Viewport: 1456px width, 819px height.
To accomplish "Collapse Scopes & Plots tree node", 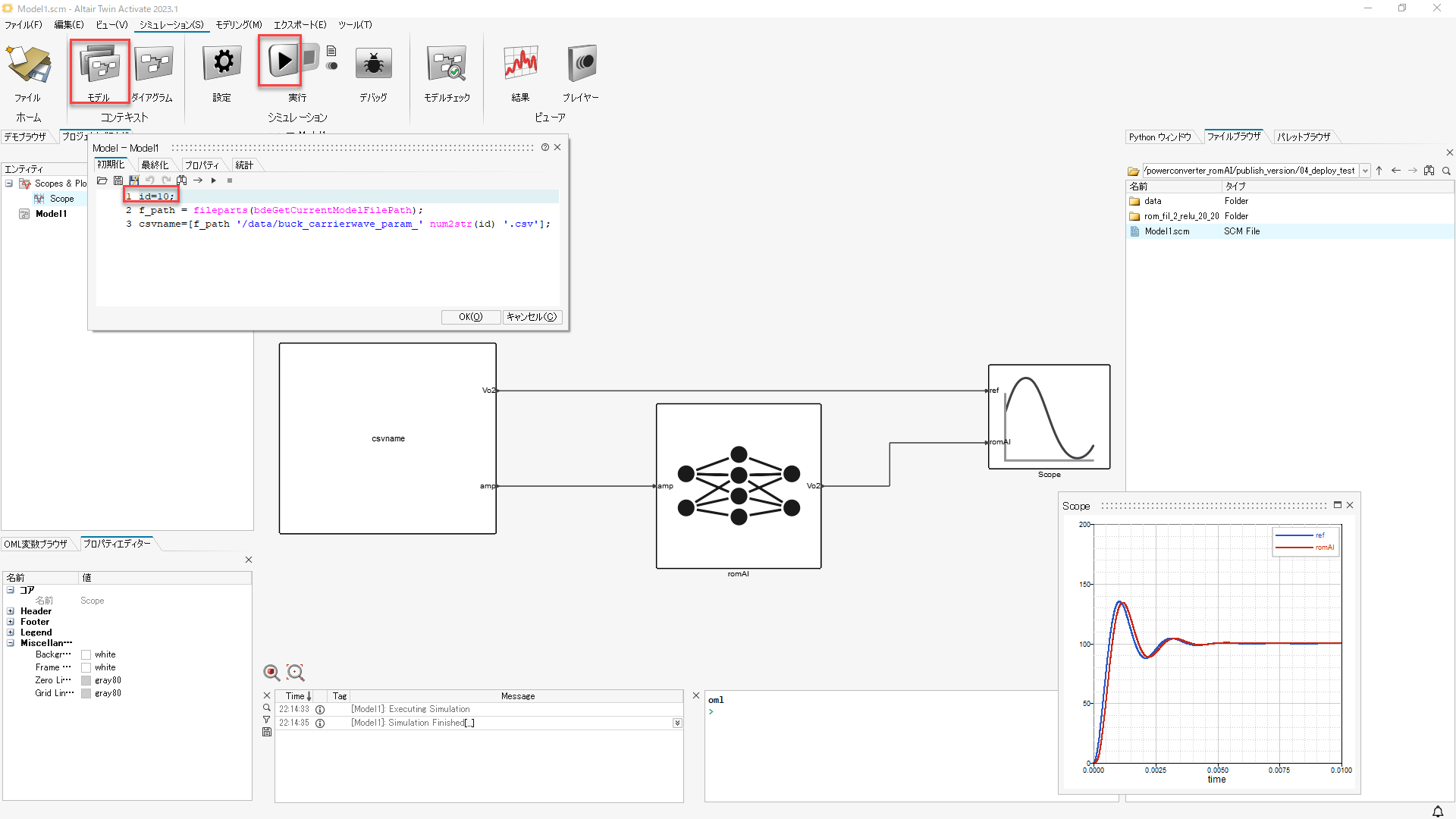I will pyautogui.click(x=9, y=184).
